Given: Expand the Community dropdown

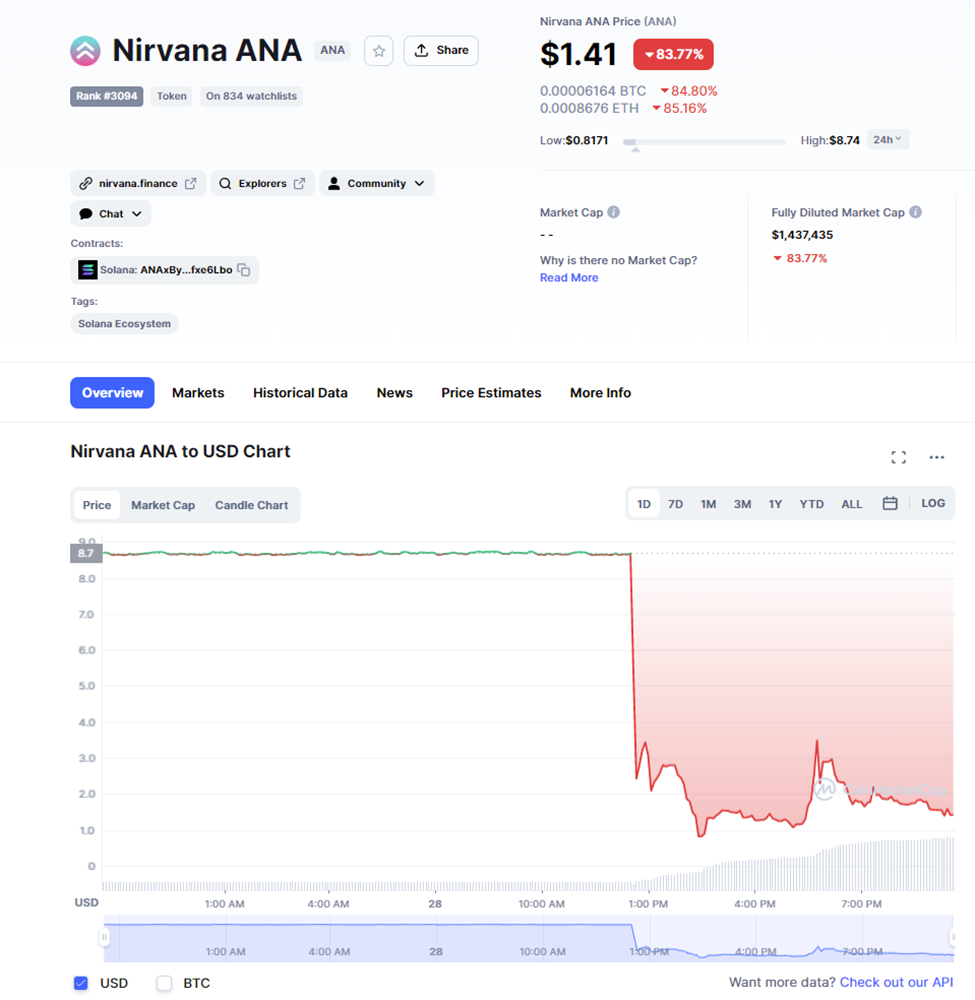Looking at the screenshot, I should coord(377,184).
